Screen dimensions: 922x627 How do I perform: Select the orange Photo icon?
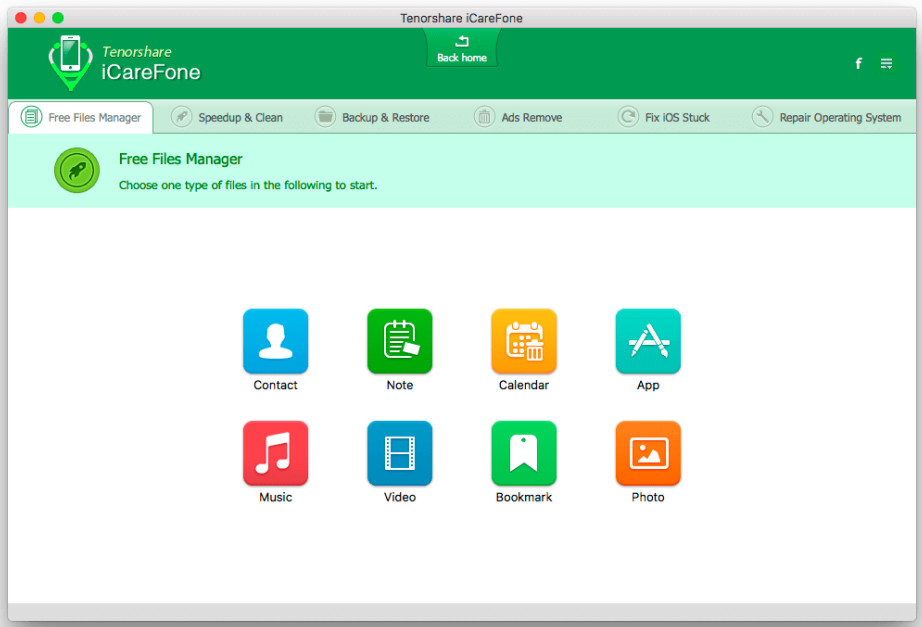(647, 453)
